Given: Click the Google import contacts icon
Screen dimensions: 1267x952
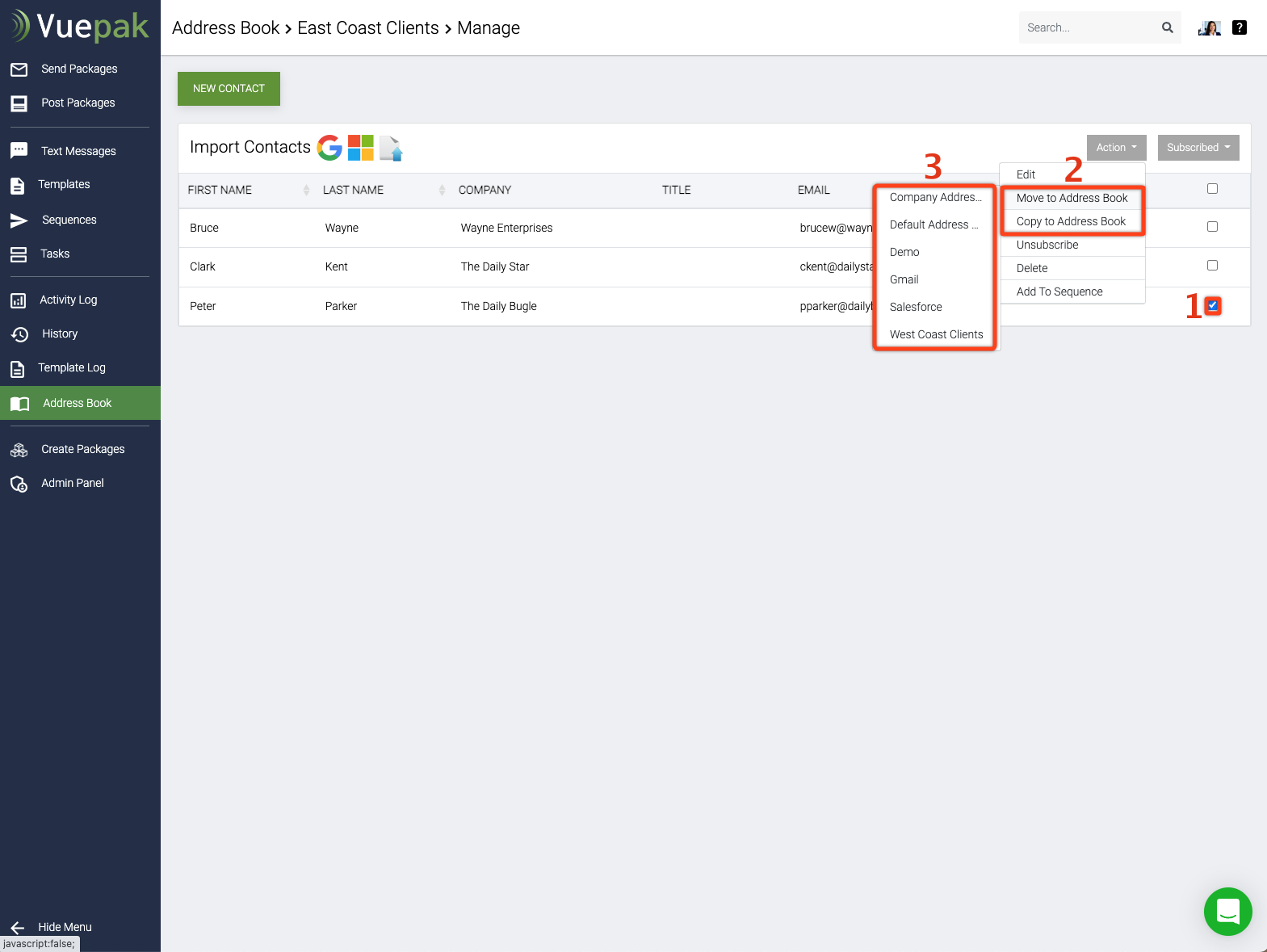Looking at the screenshot, I should [329, 148].
